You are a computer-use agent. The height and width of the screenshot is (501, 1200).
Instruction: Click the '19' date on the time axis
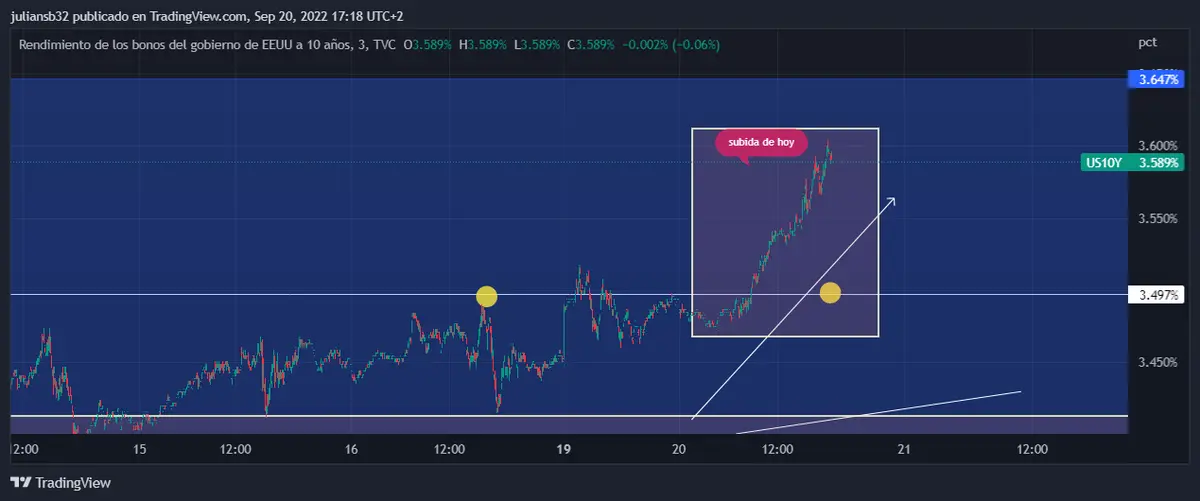[563, 450]
